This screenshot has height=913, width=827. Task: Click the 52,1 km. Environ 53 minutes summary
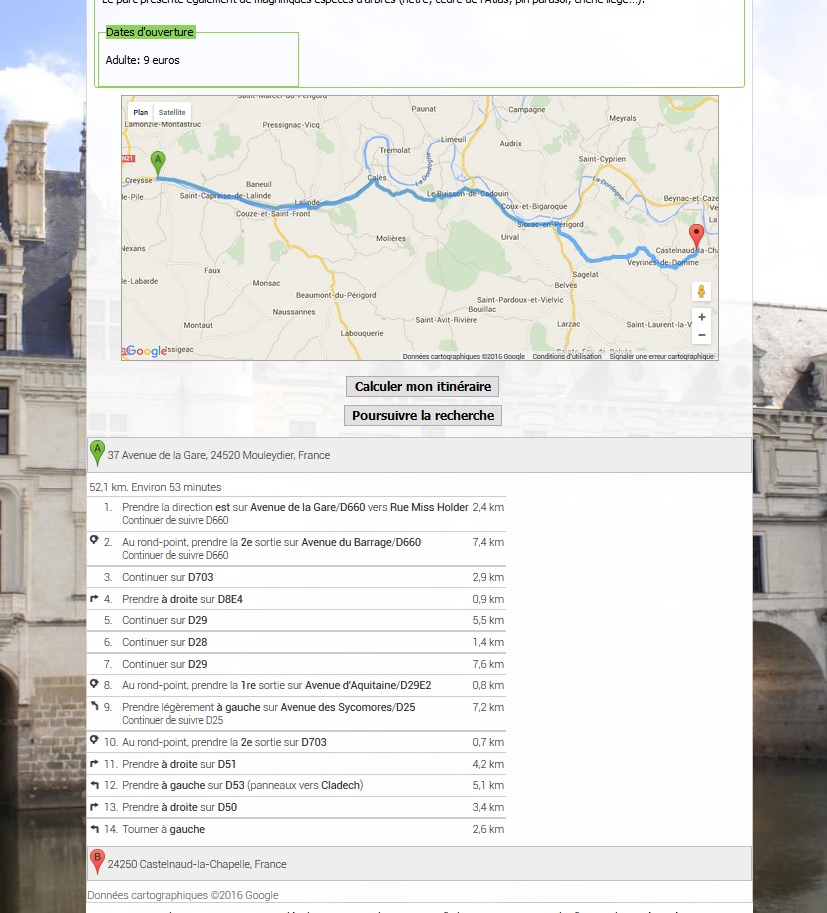click(x=155, y=487)
